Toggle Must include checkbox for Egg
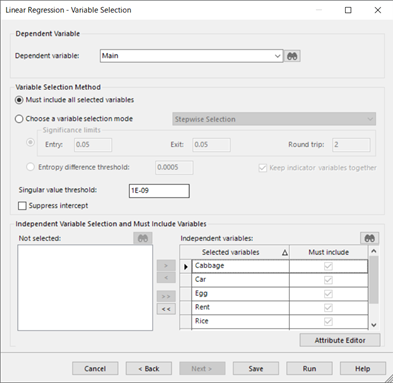The image size is (393, 383). pos(328,294)
